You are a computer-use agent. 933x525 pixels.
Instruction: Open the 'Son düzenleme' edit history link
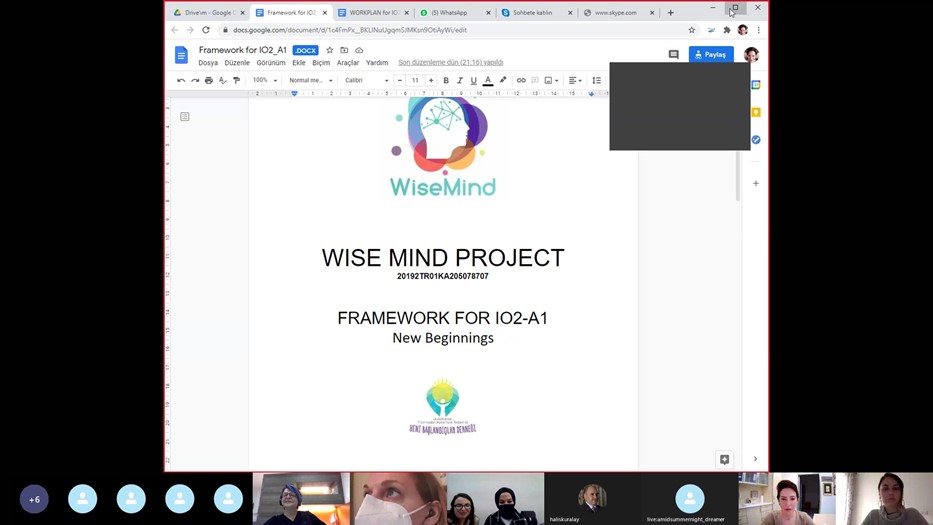[450, 63]
